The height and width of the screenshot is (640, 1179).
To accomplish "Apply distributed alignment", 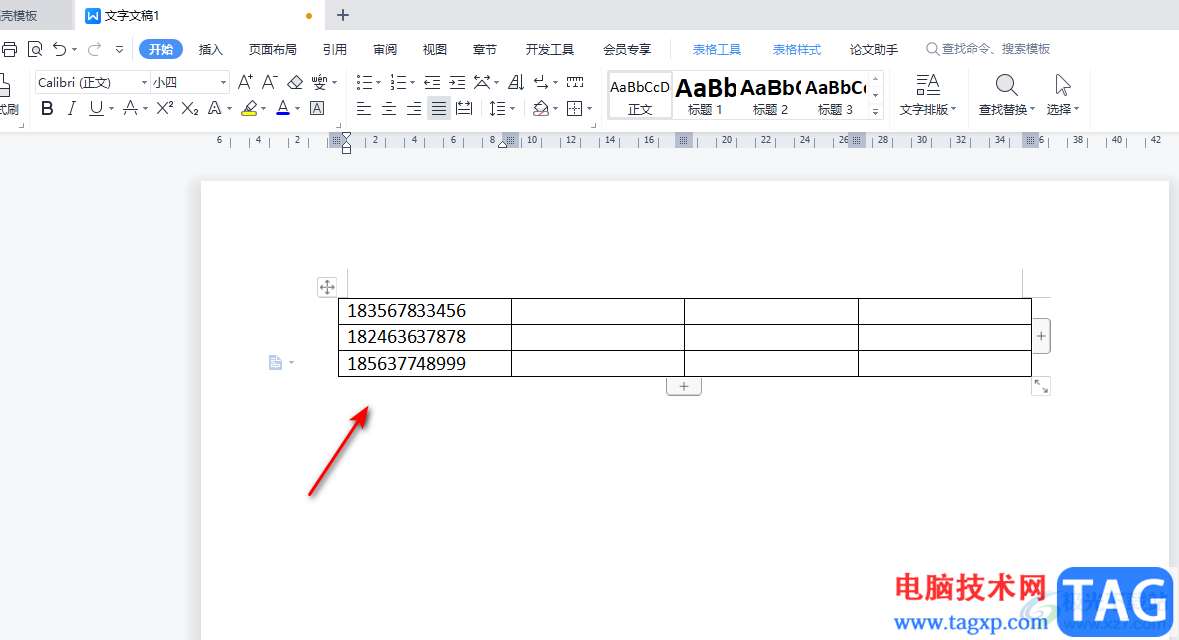I will coord(465,108).
